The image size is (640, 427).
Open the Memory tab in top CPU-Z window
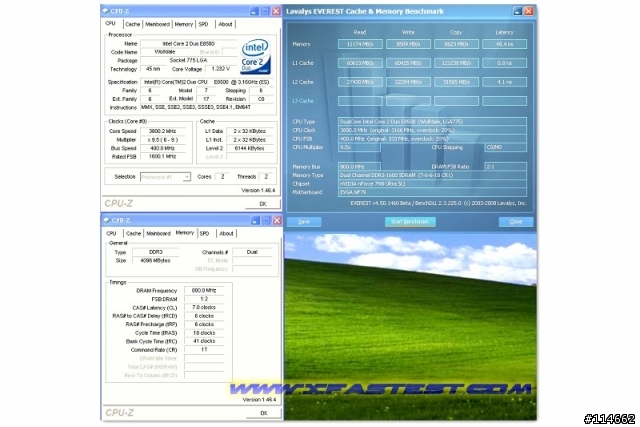pos(184,24)
